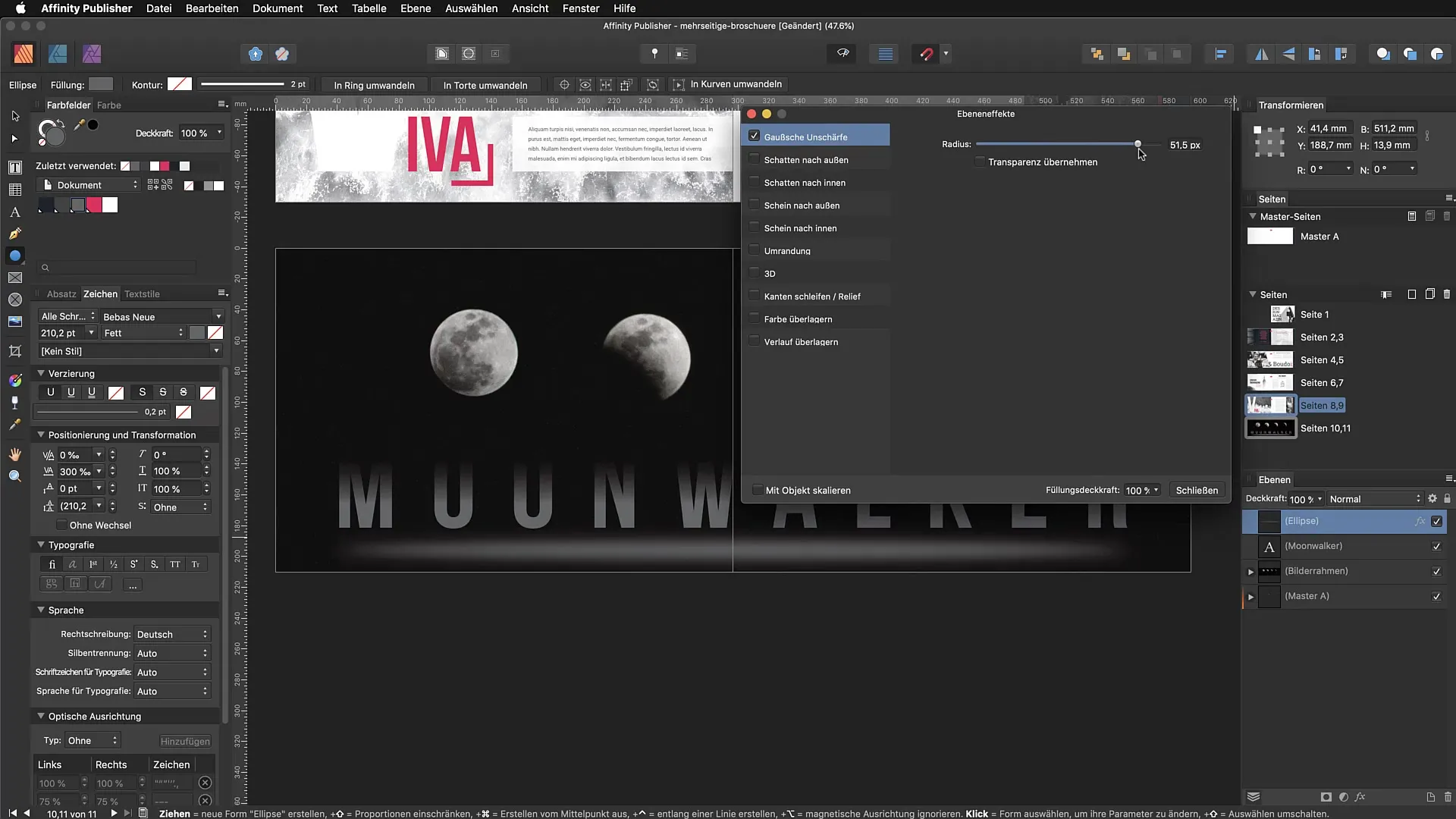Expand Master A layer
The width and height of the screenshot is (1456, 819).
point(1251,597)
